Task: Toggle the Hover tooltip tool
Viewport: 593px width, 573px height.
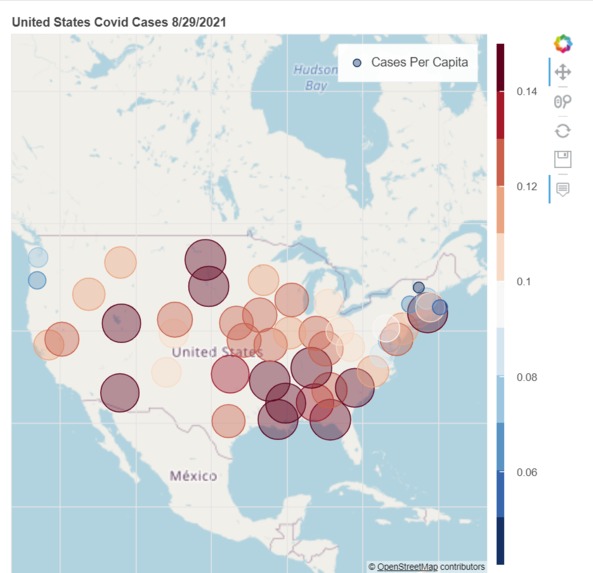Action: (x=563, y=189)
